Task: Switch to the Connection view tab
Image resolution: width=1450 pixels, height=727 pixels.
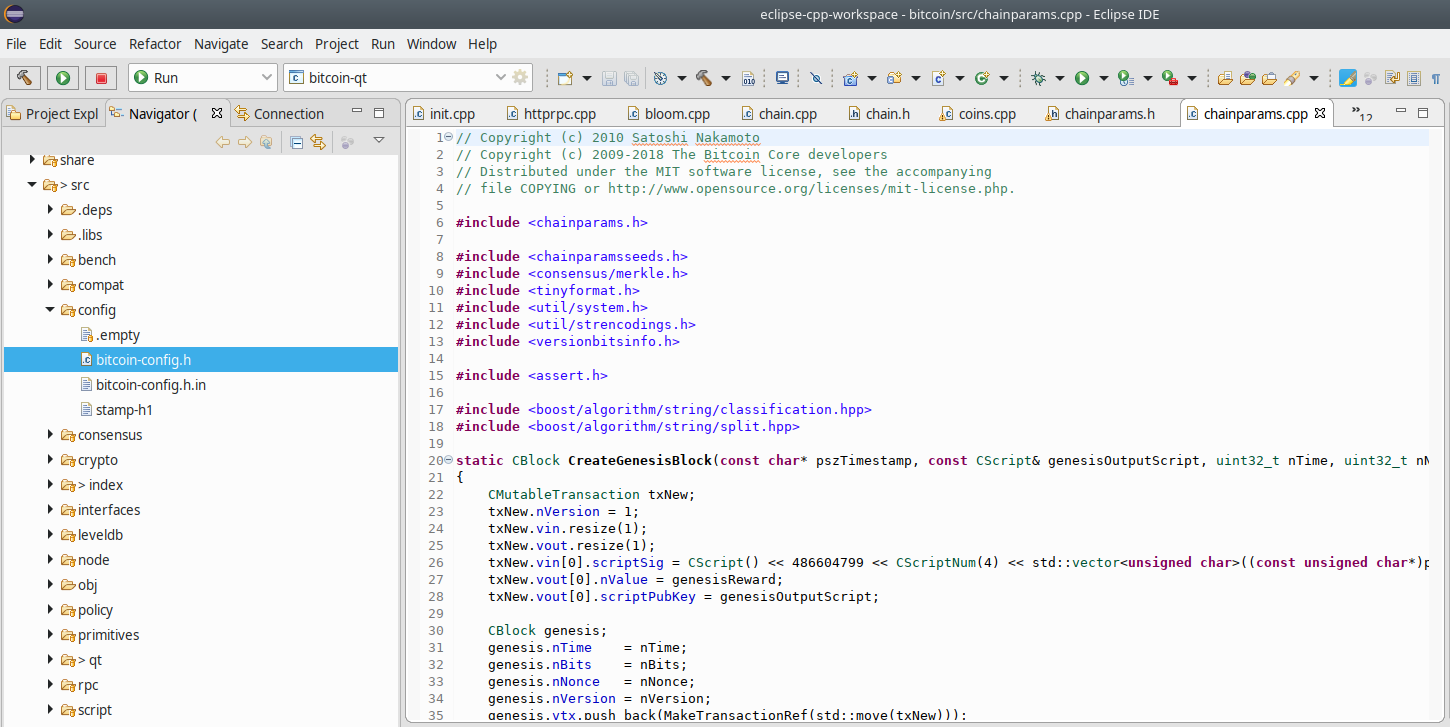Action: click(279, 114)
